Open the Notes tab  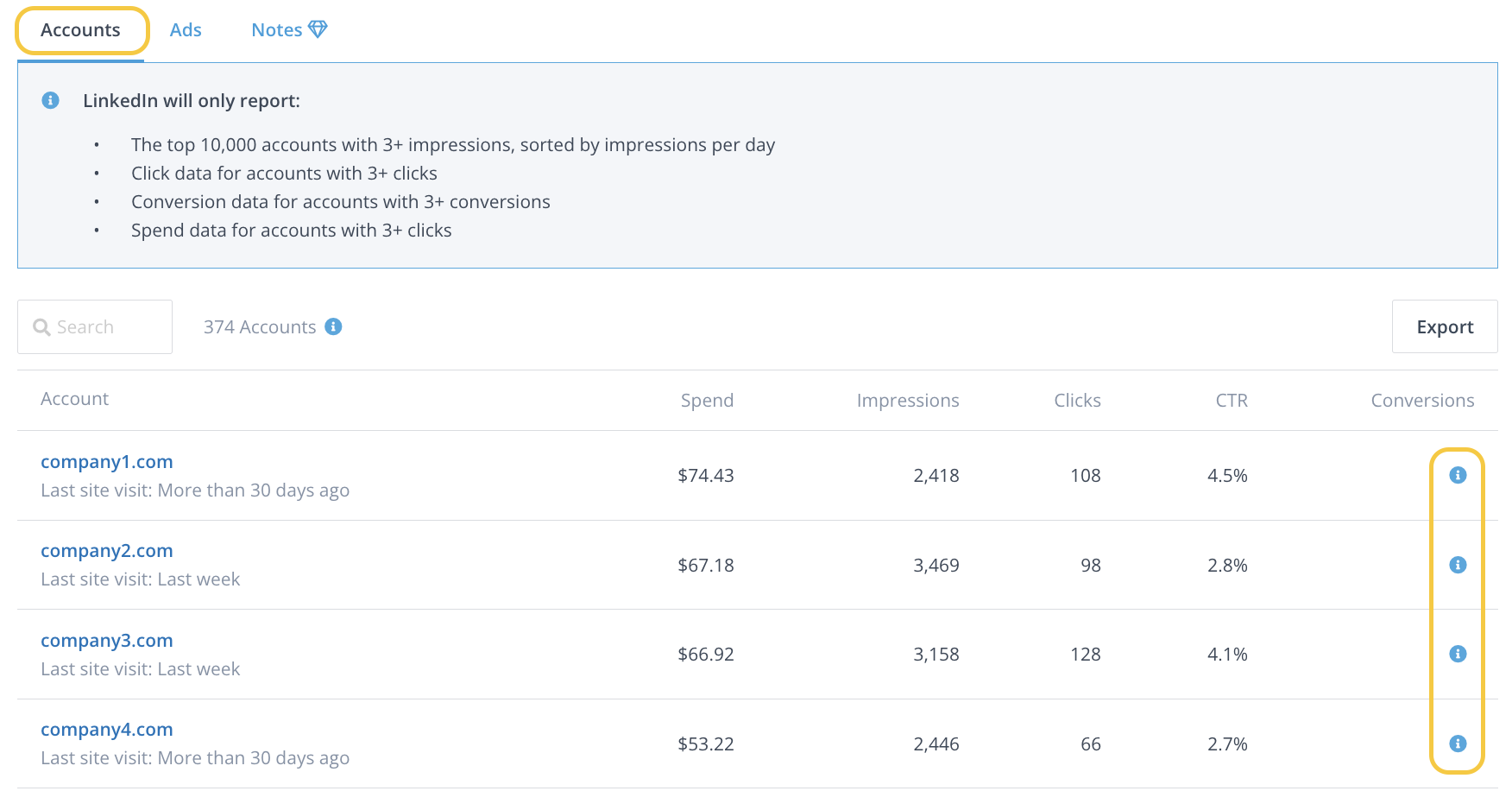(276, 30)
